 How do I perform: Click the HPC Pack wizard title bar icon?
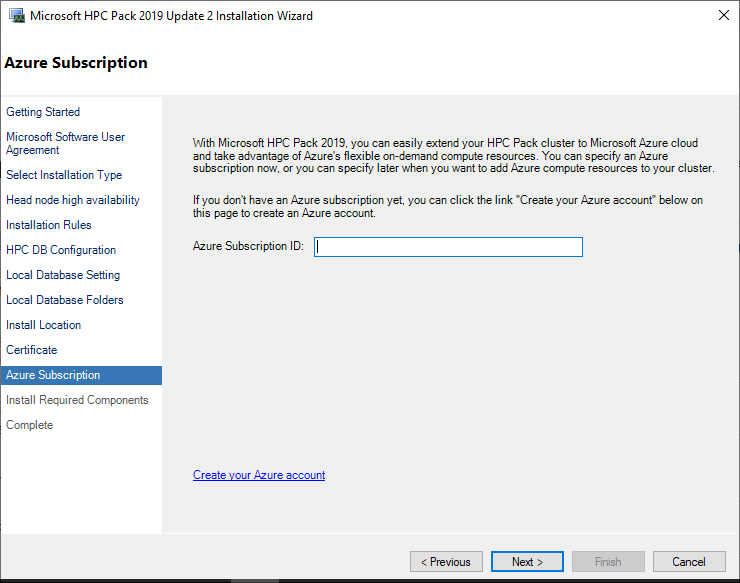(17, 16)
